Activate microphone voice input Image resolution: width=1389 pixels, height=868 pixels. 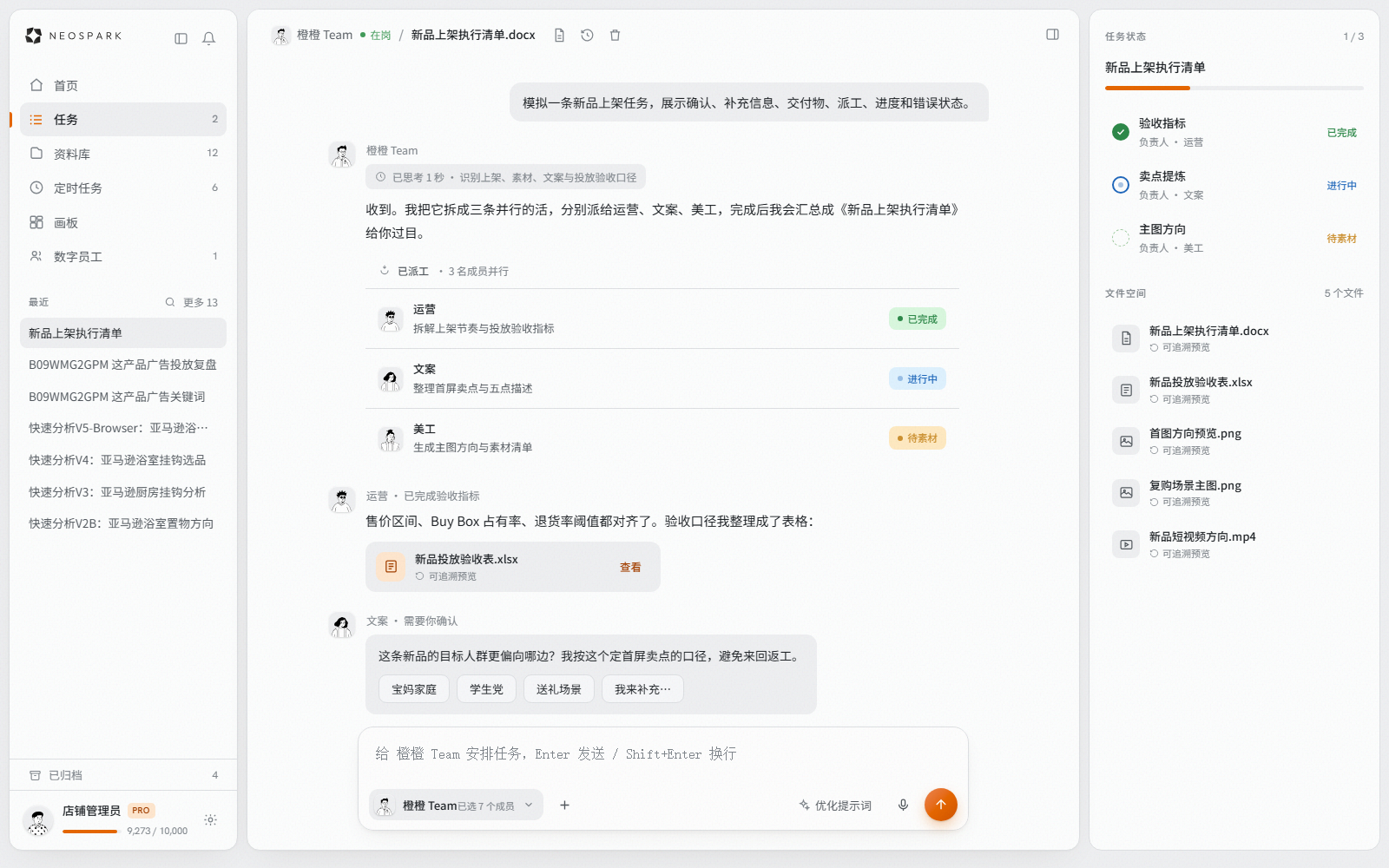(903, 805)
